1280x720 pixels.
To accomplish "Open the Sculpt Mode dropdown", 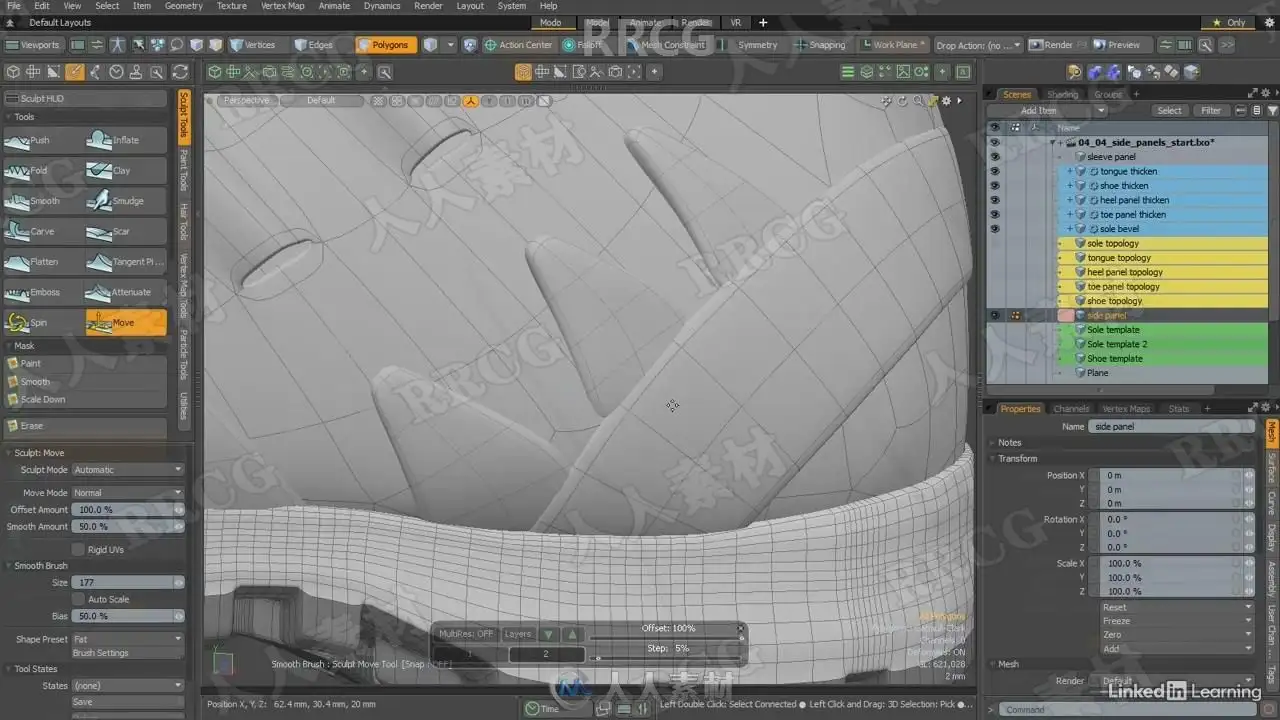I will [x=128, y=470].
